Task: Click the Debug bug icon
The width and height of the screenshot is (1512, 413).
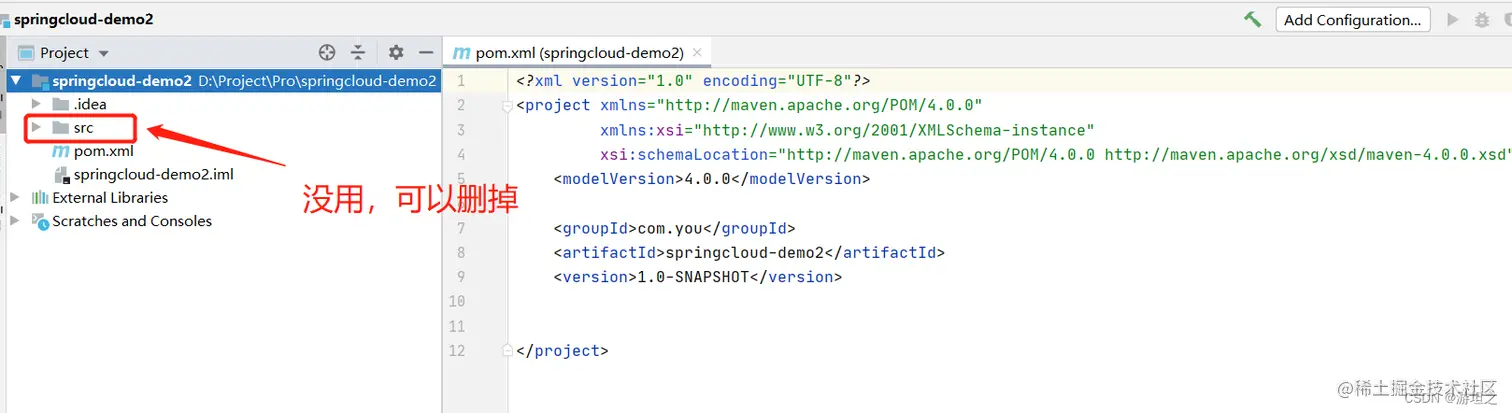Action: click(x=1482, y=20)
